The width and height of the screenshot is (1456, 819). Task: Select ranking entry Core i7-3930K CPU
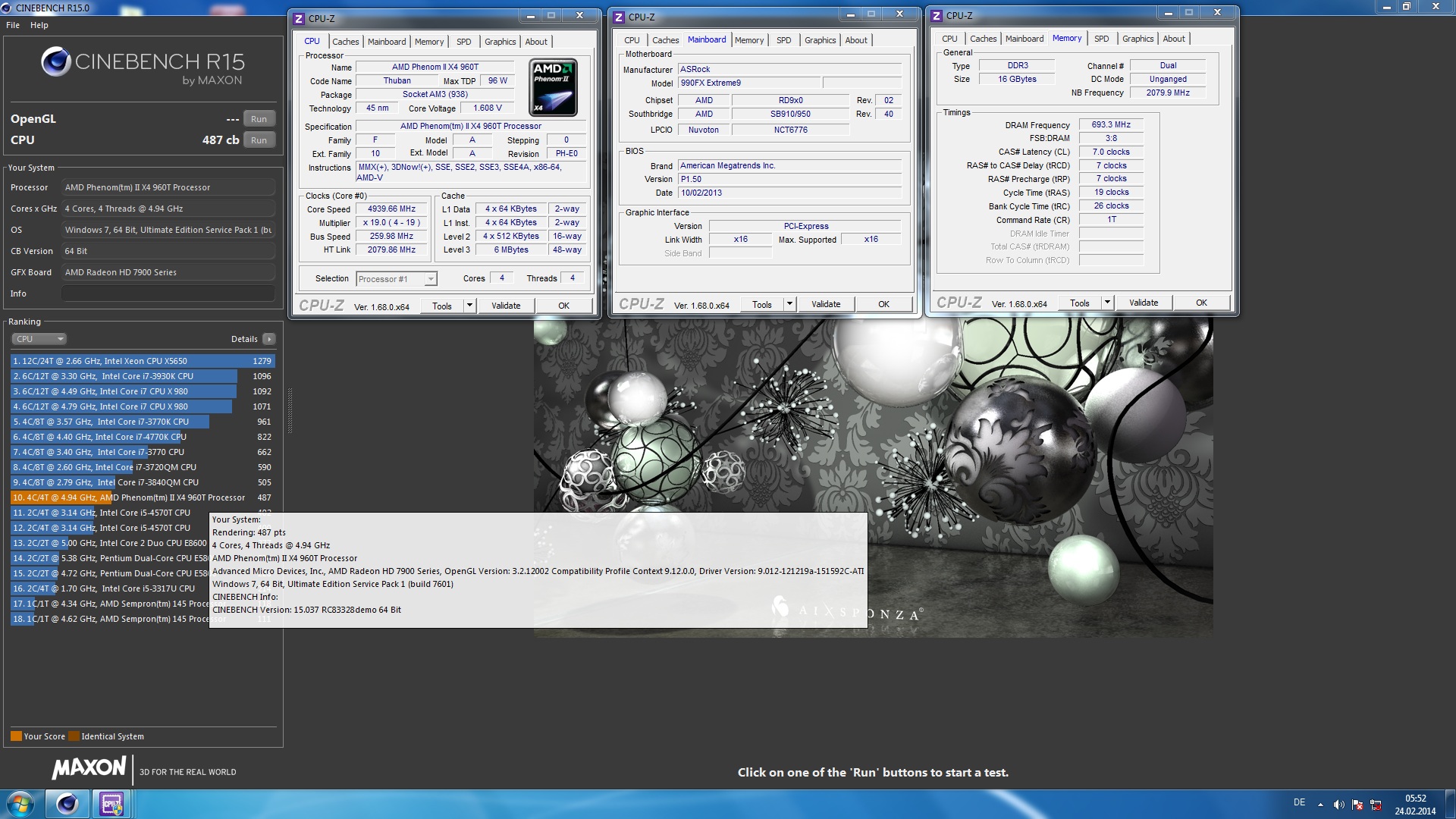tap(143, 376)
